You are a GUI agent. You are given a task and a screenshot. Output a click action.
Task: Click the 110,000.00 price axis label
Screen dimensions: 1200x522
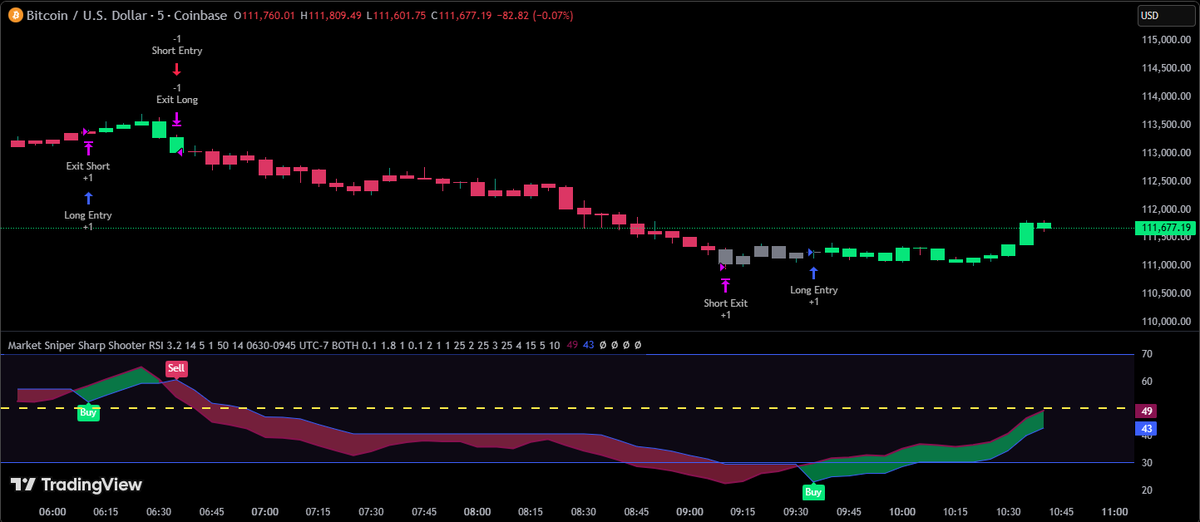1166,322
